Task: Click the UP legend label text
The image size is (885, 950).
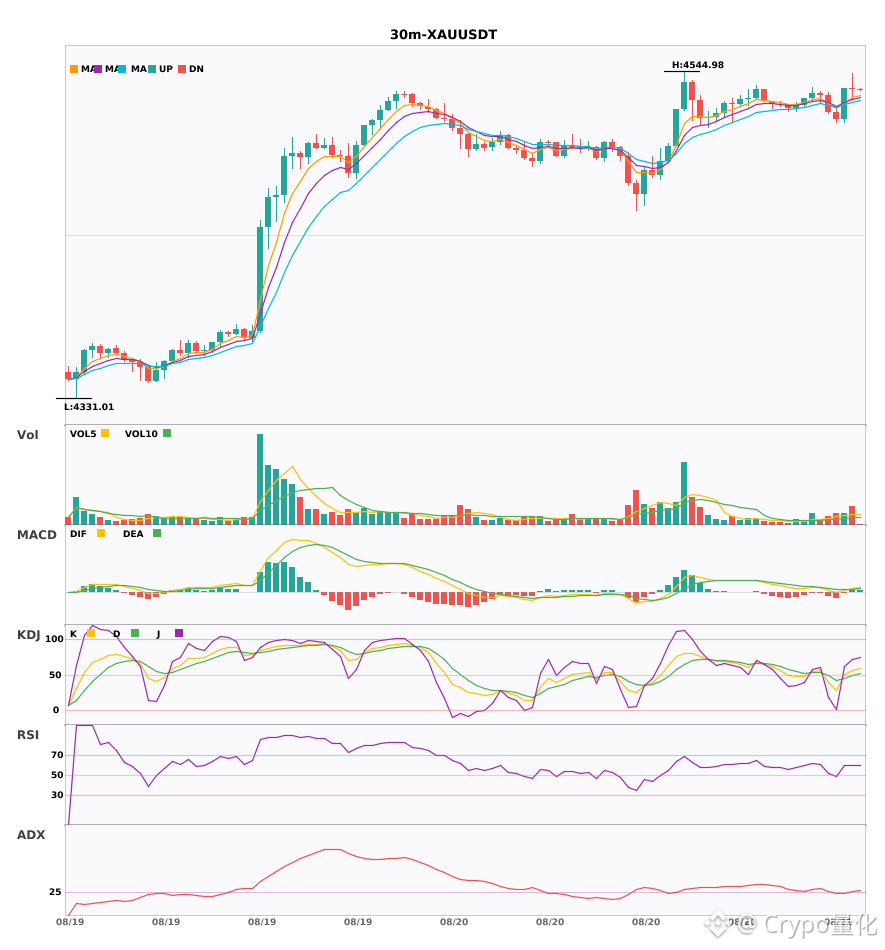Action: pyautogui.click(x=166, y=69)
